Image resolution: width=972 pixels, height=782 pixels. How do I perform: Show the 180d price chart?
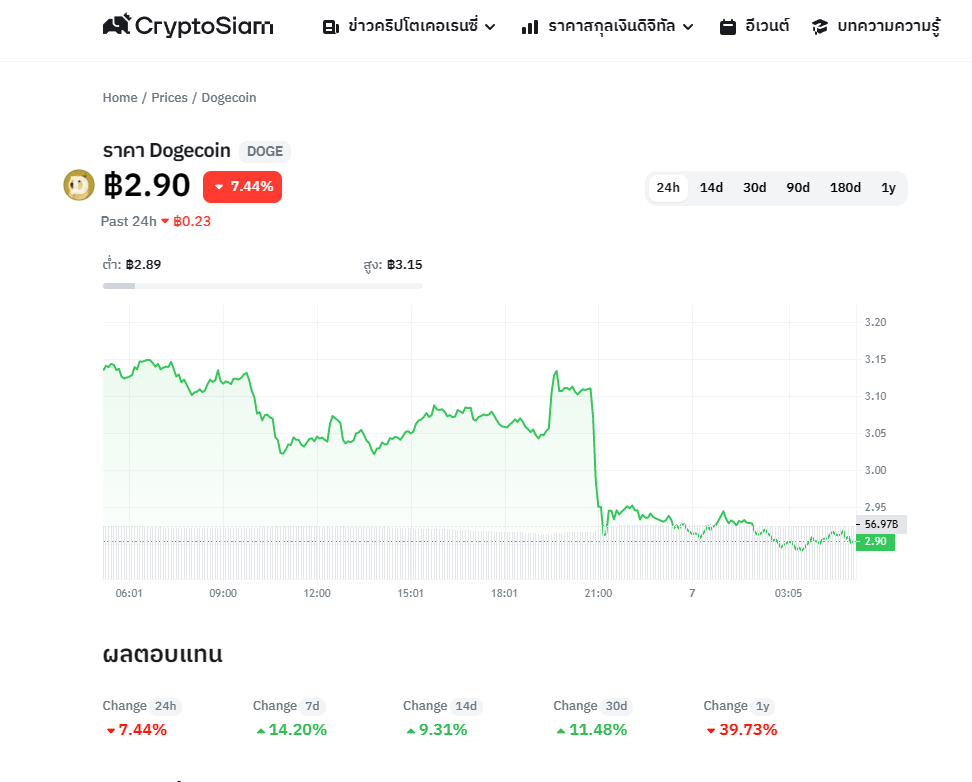click(846, 188)
